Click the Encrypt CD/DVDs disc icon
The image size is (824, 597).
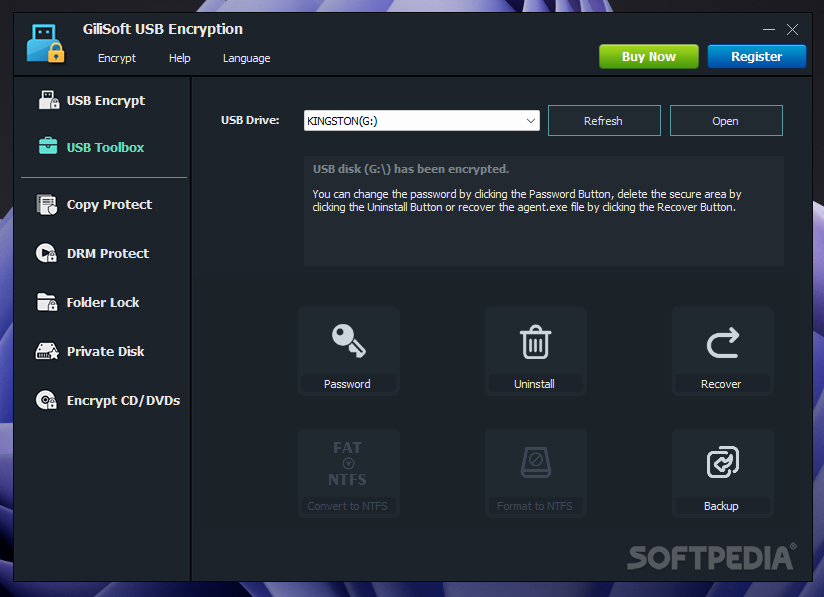point(46,400)
